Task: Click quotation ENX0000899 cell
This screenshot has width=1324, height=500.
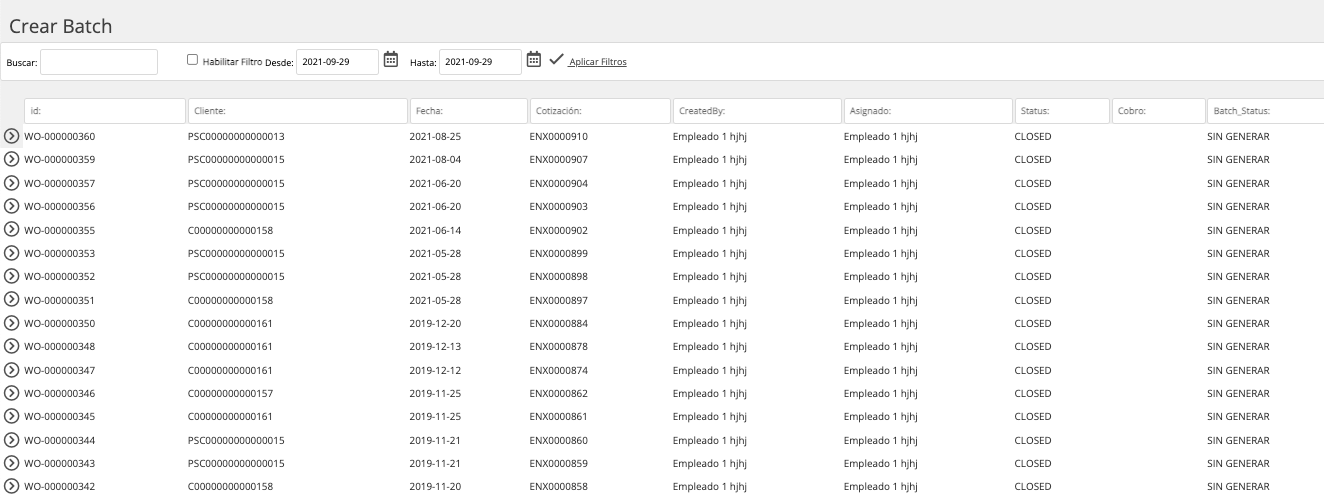Action: coord(559,253)
